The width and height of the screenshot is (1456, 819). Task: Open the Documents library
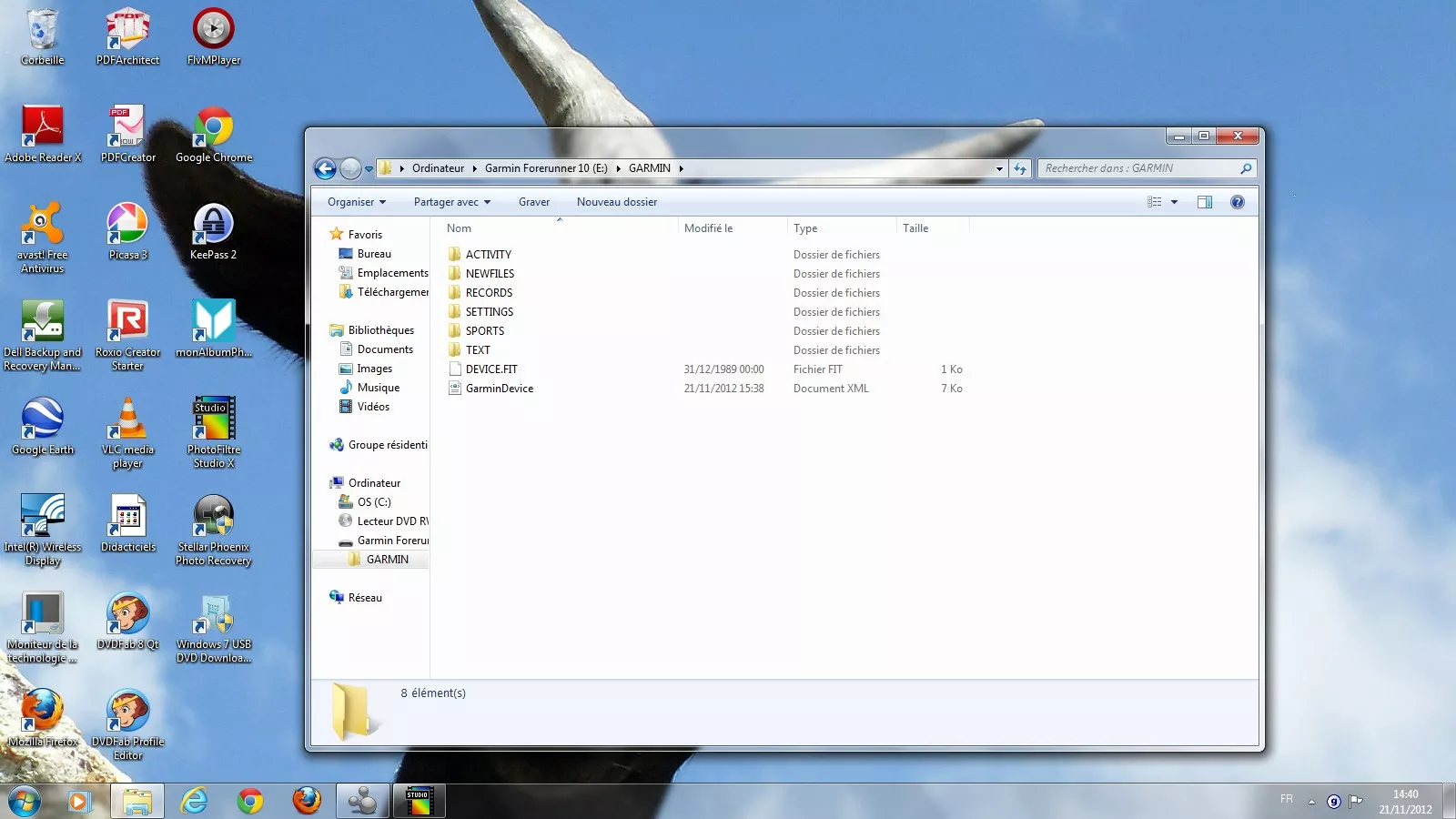[385, 349]
